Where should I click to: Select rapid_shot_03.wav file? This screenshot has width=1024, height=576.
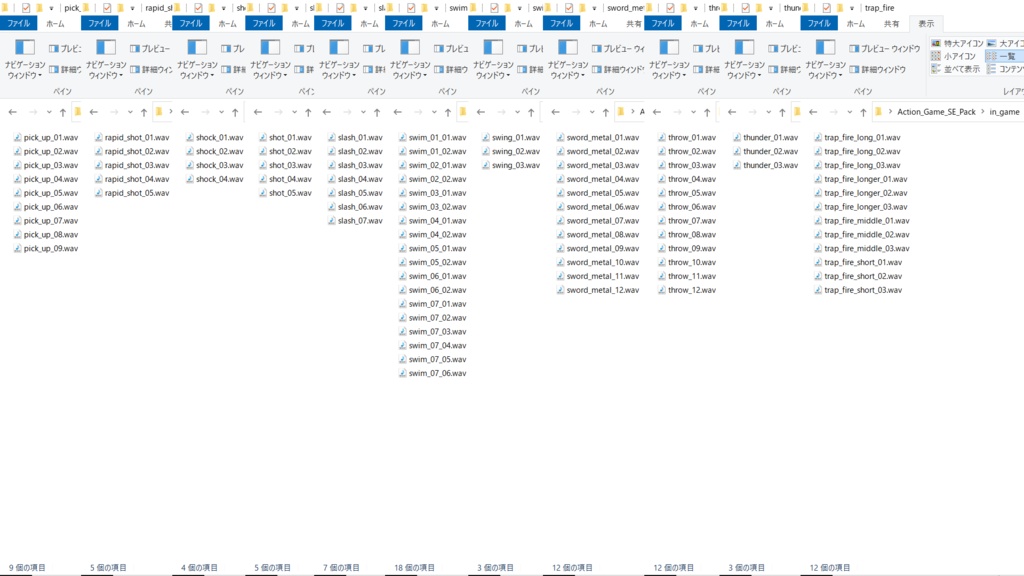pos(132,165)
